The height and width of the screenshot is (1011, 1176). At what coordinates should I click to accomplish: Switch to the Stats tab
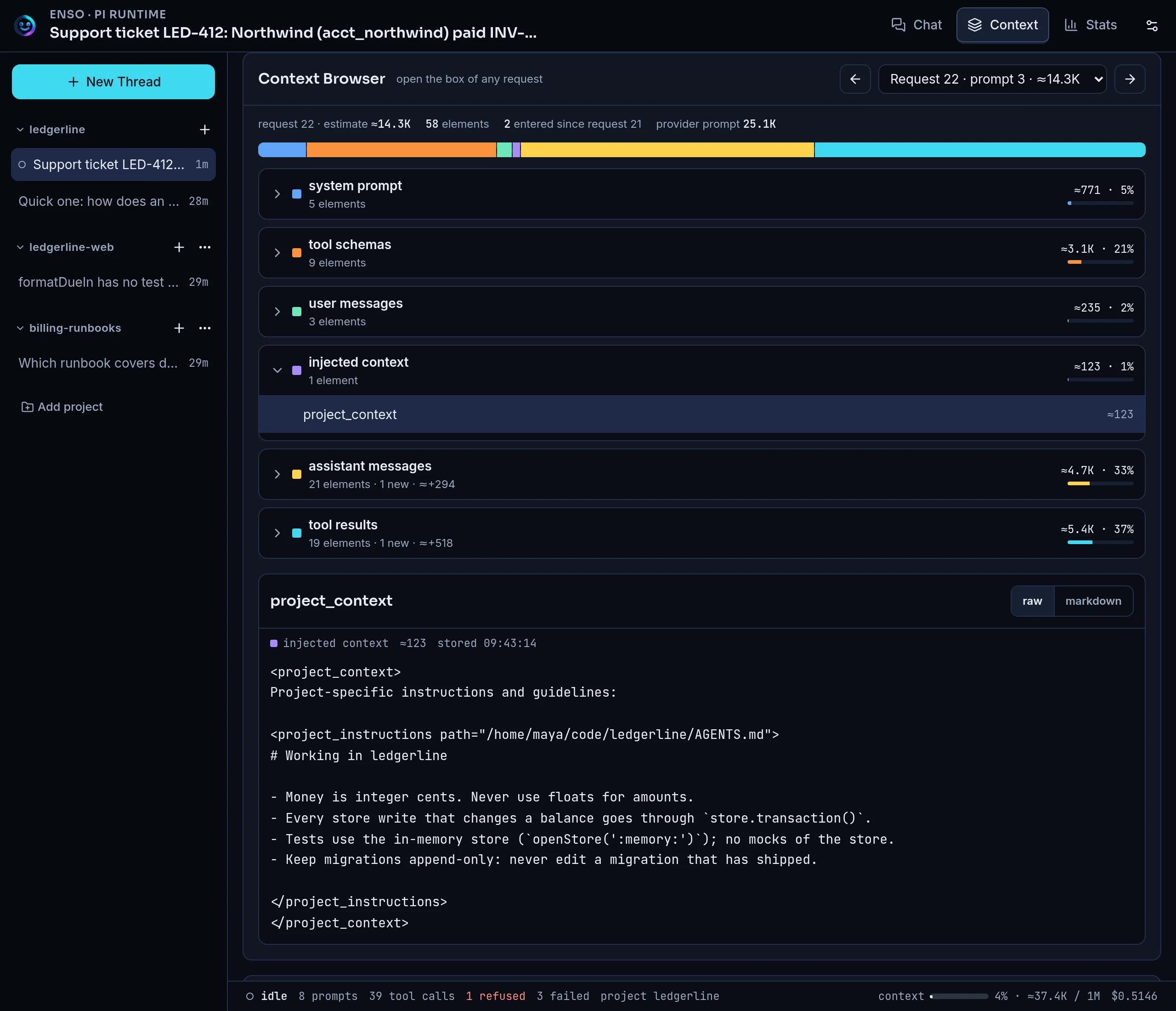coord(1090,25)
